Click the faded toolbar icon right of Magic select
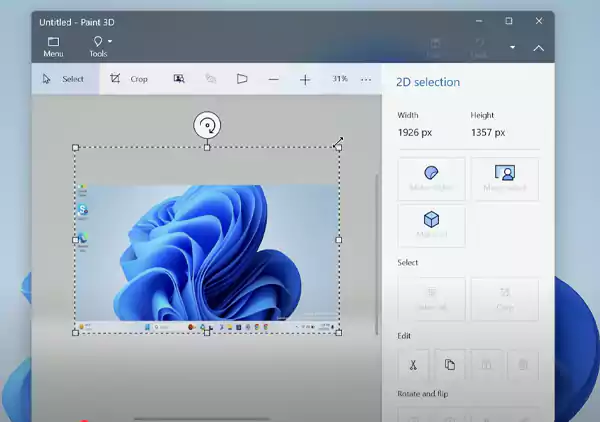Image resolution: width=600 pixels, height=422 pixels. 210,79
